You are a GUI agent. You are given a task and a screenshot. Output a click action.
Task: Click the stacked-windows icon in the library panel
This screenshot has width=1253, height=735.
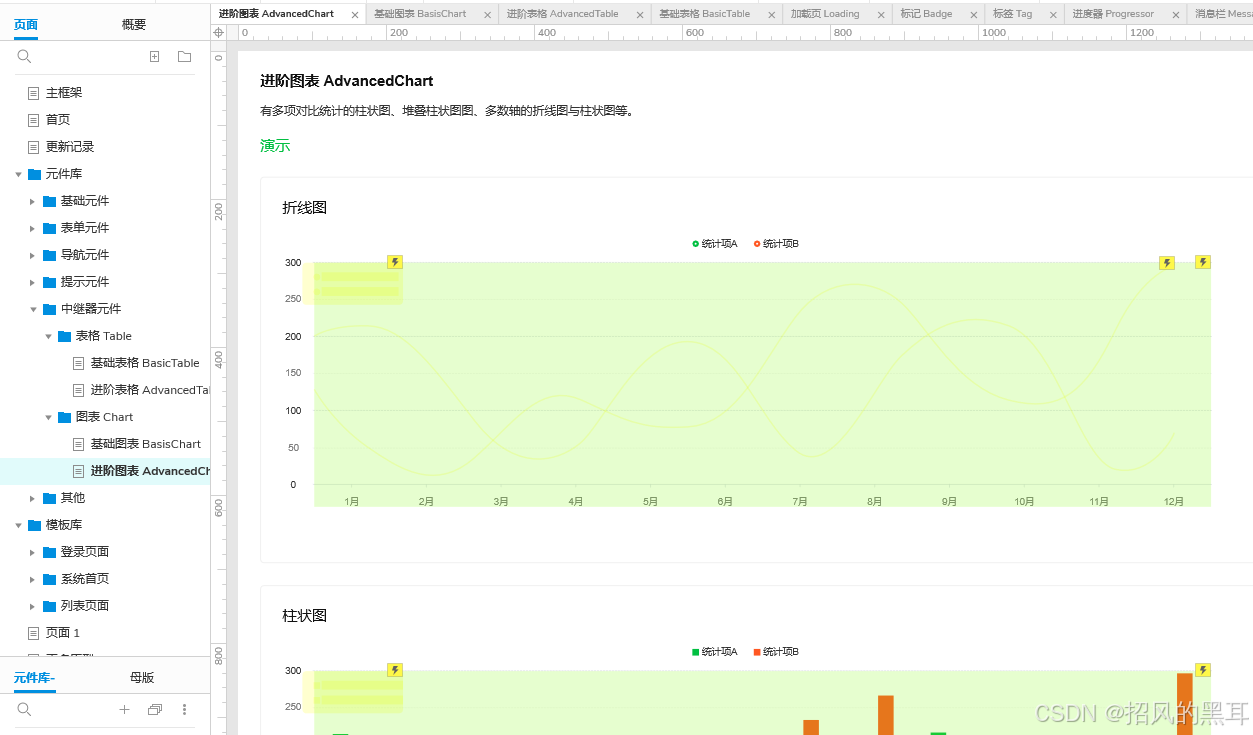coord(155,709)
